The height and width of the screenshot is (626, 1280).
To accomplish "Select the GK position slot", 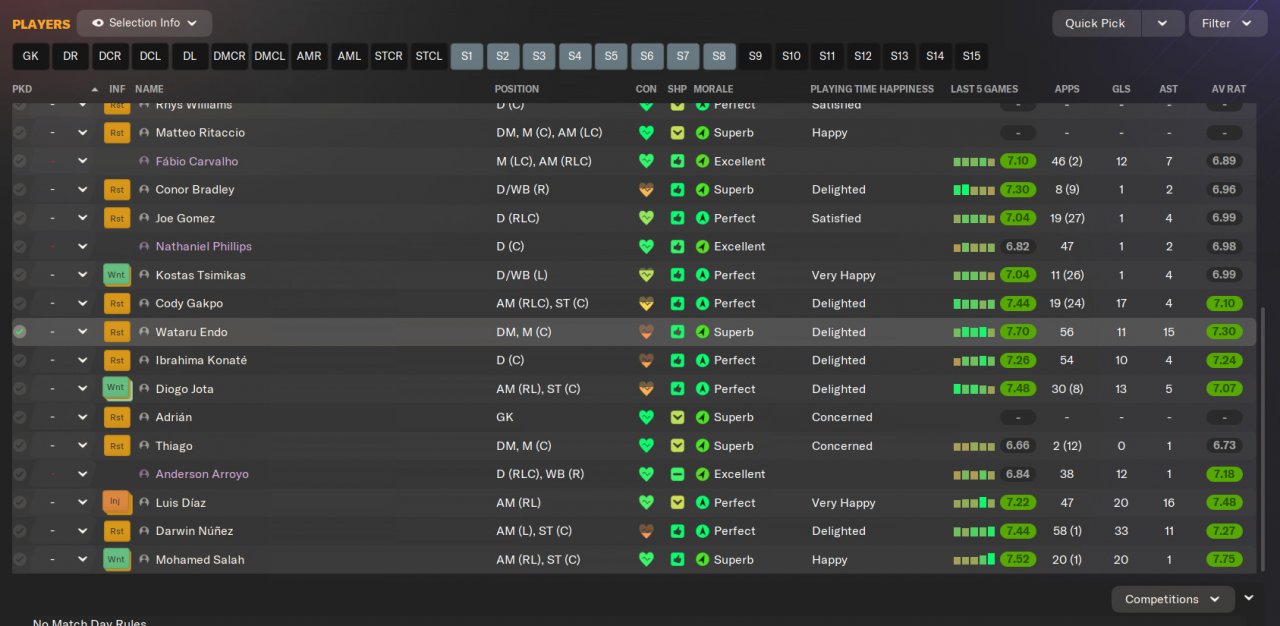I will tap(30, 56).
